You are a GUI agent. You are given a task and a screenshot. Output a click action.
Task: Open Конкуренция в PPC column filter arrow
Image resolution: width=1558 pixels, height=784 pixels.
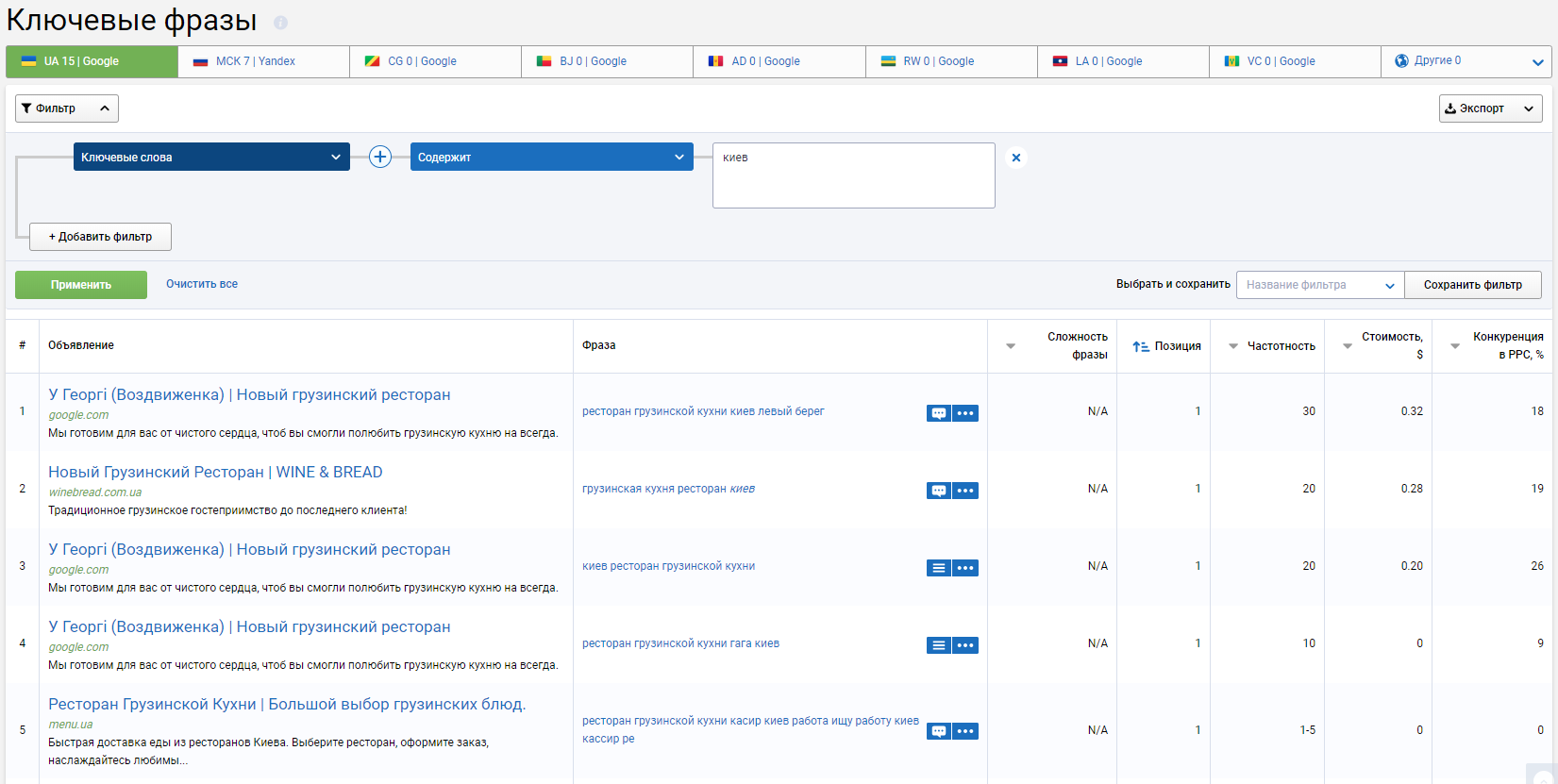(1455, 346)
